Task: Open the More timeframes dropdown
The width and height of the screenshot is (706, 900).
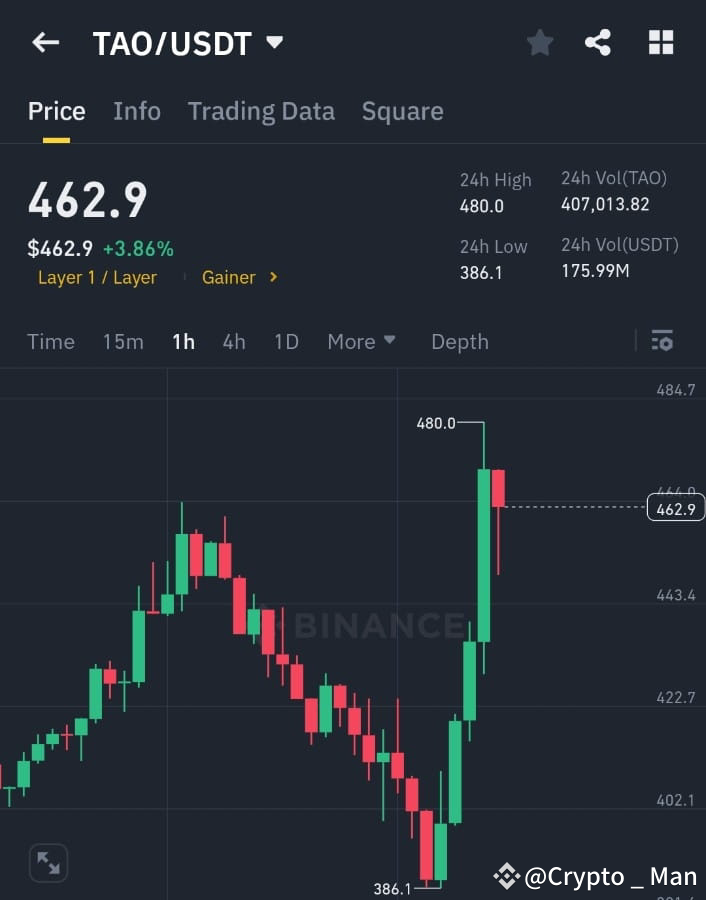Action: pyautogui.click(x=361, y=341)
